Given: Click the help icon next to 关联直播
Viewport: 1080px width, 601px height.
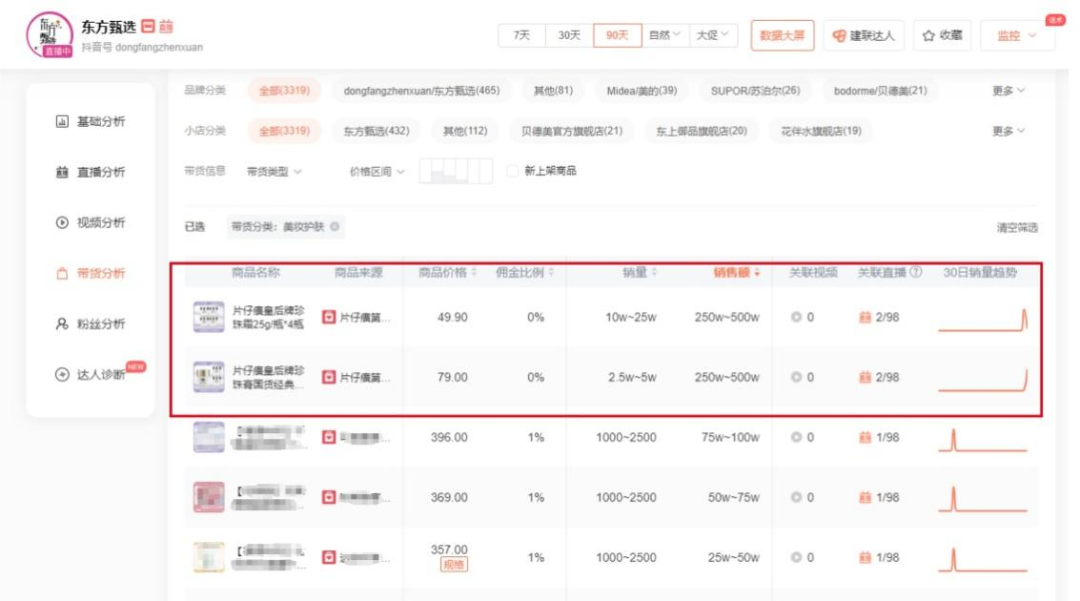Looking at the screenshot, I should [x=916, y=272].
